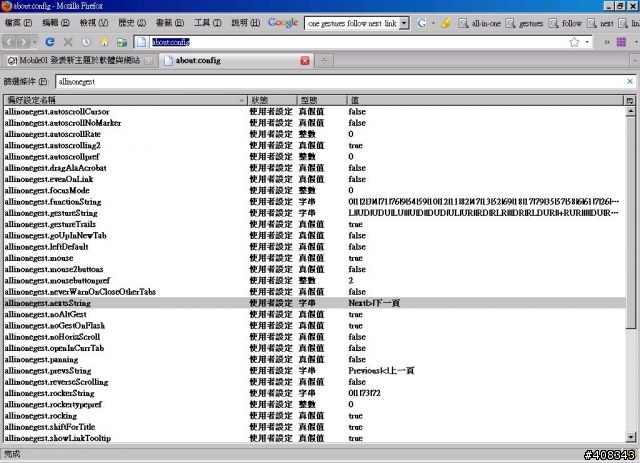
Task: Go forward using the Forward arrow button
Action: click(23, 42)
